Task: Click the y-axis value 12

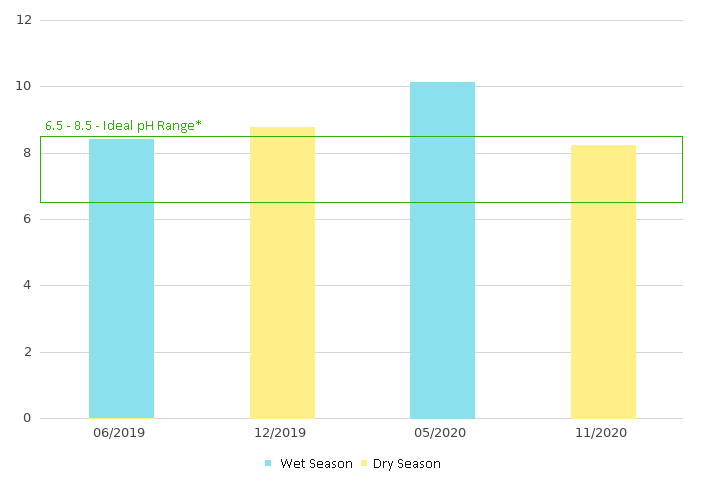Action: pos(24,20)
